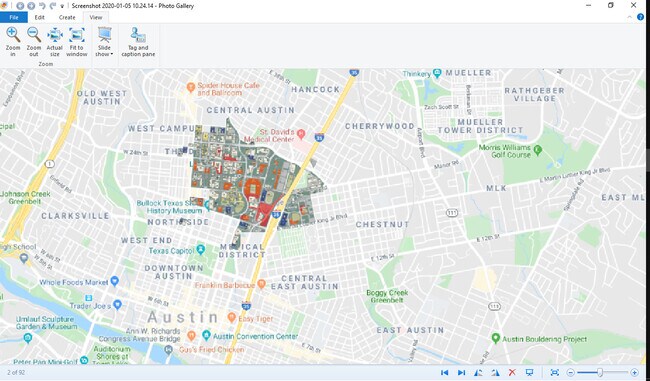Rotate photo right (clockwise)

[495, 373]
